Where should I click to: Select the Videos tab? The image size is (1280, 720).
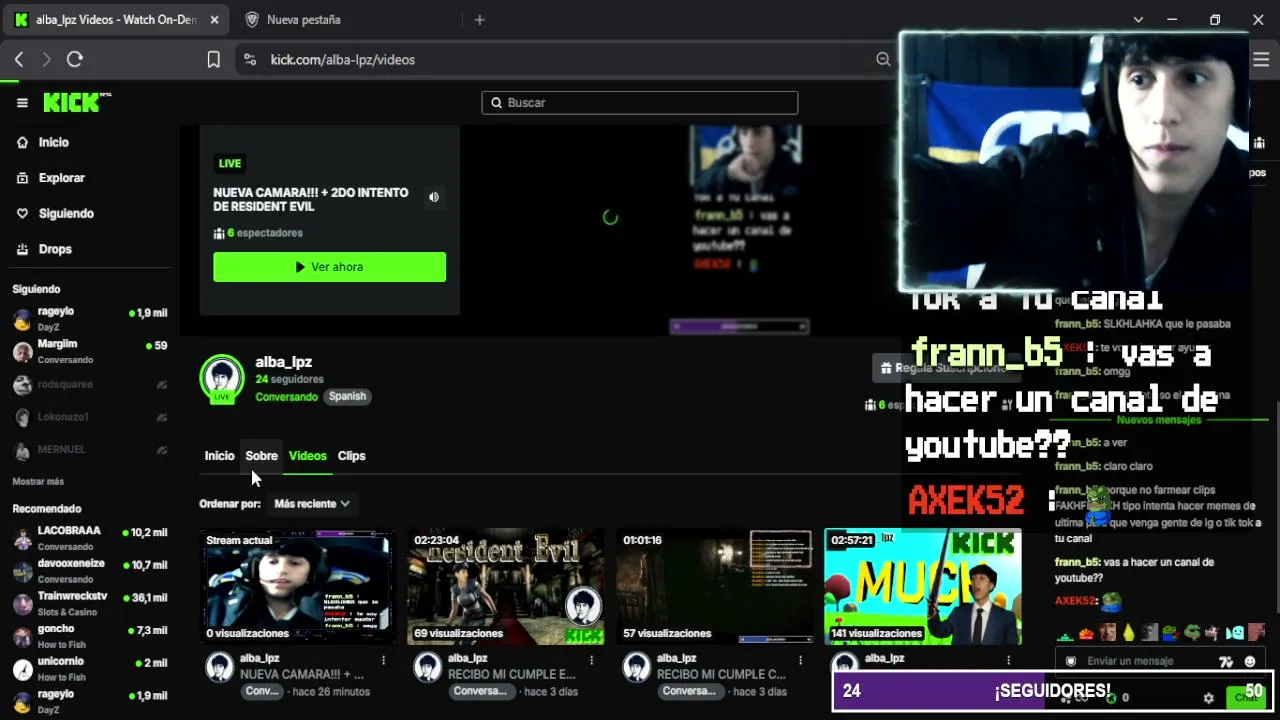[x=307, y=456]
